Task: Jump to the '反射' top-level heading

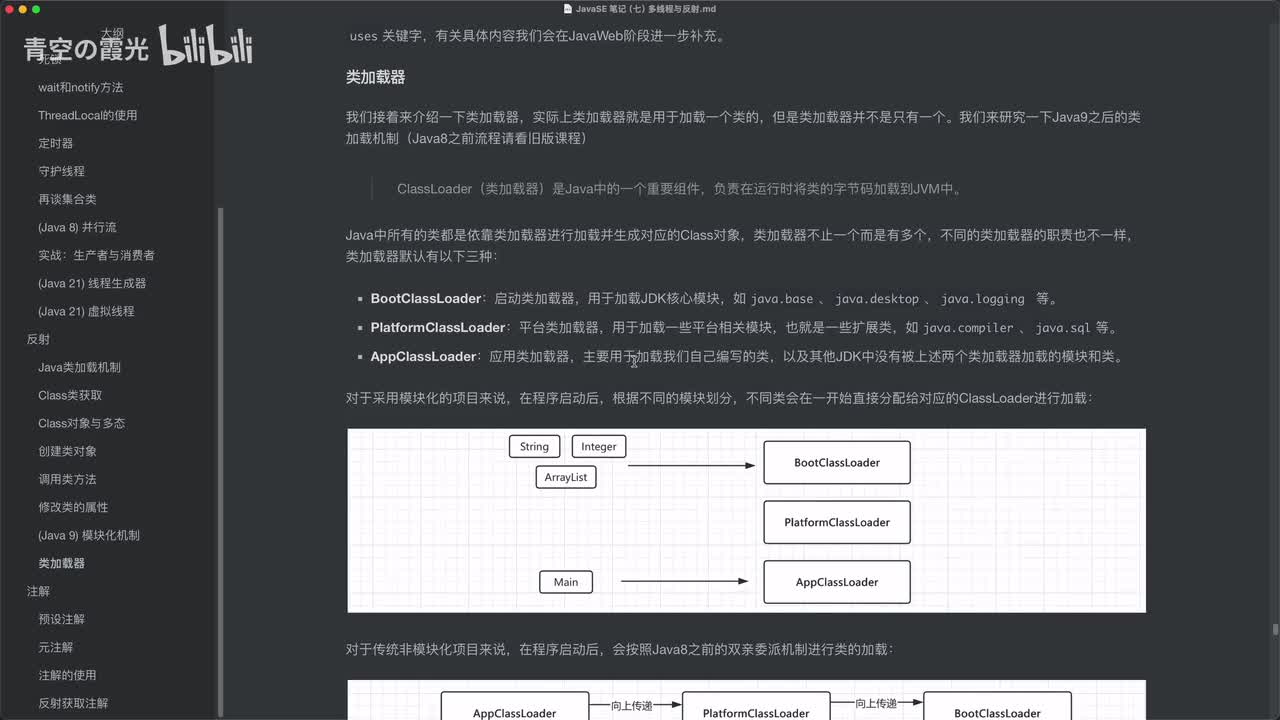Action: [38, 339]
